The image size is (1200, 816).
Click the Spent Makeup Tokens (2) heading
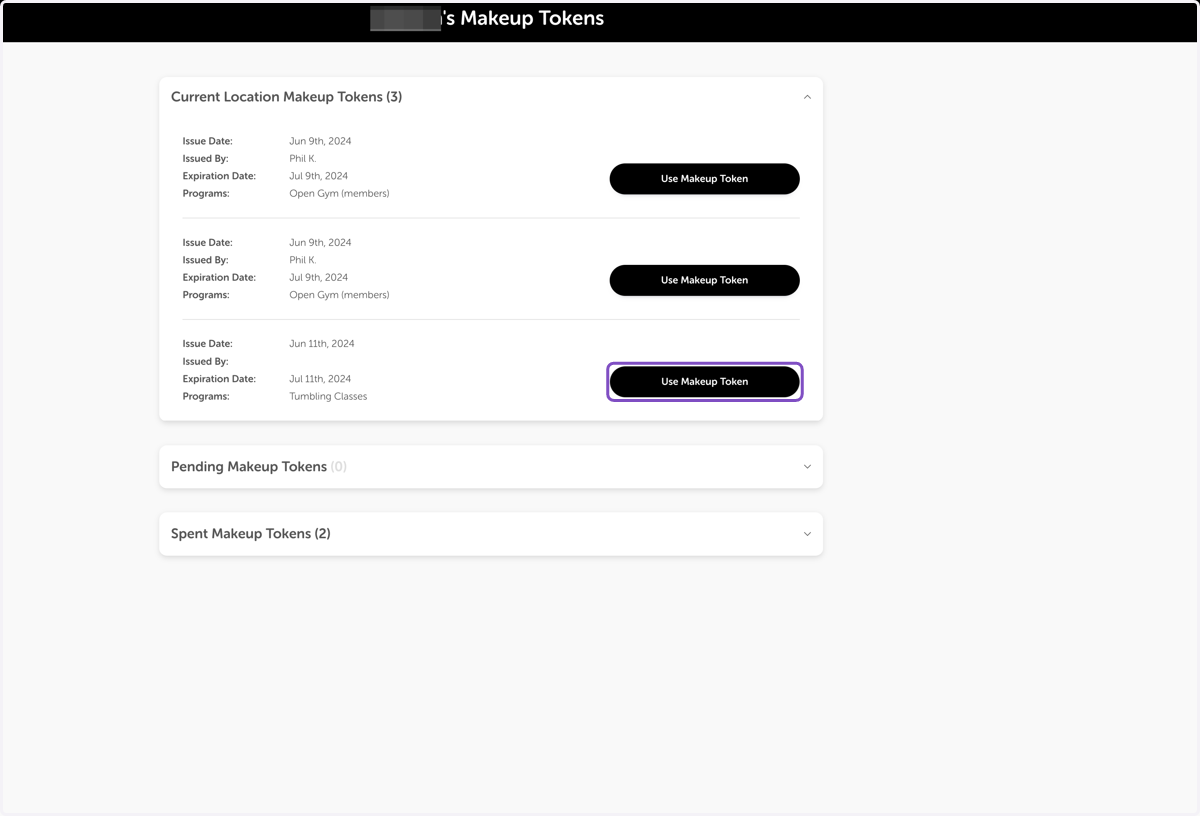pos(251,534)
